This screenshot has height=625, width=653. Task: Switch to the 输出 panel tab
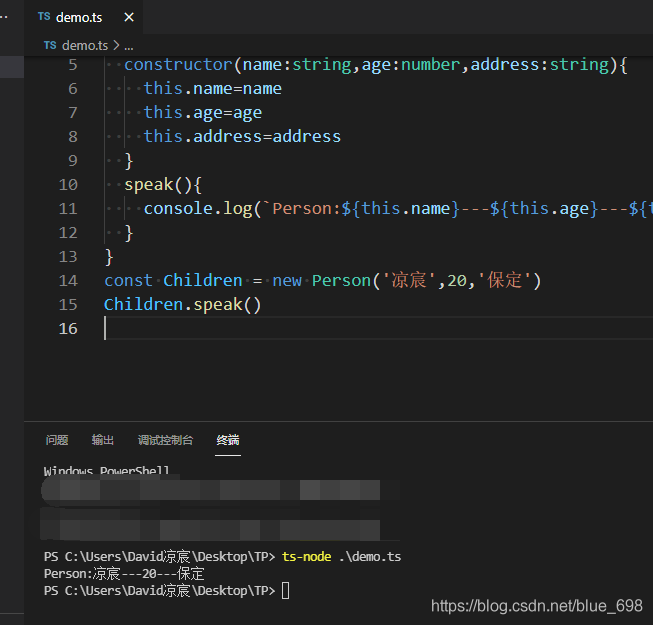(x=102, y=440)
